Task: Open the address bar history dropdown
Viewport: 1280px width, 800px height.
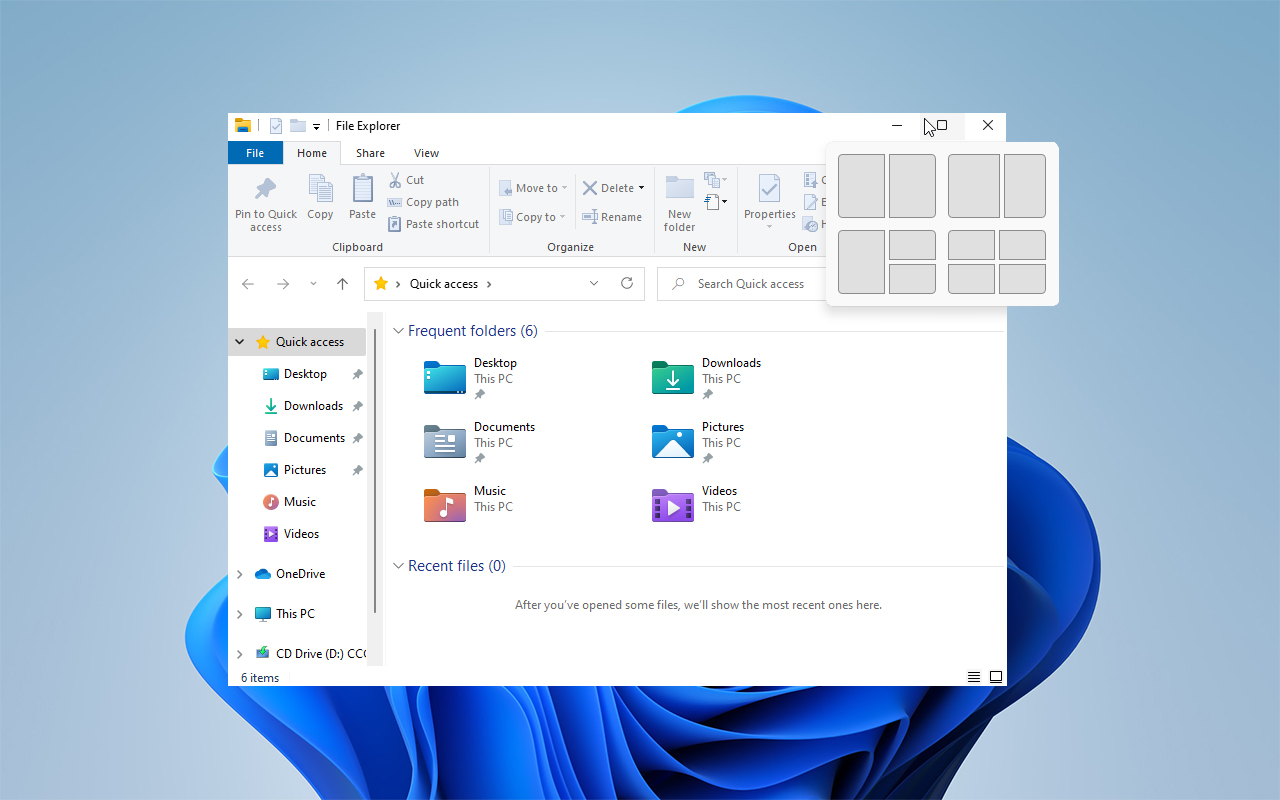Action: tap(594, 284)
